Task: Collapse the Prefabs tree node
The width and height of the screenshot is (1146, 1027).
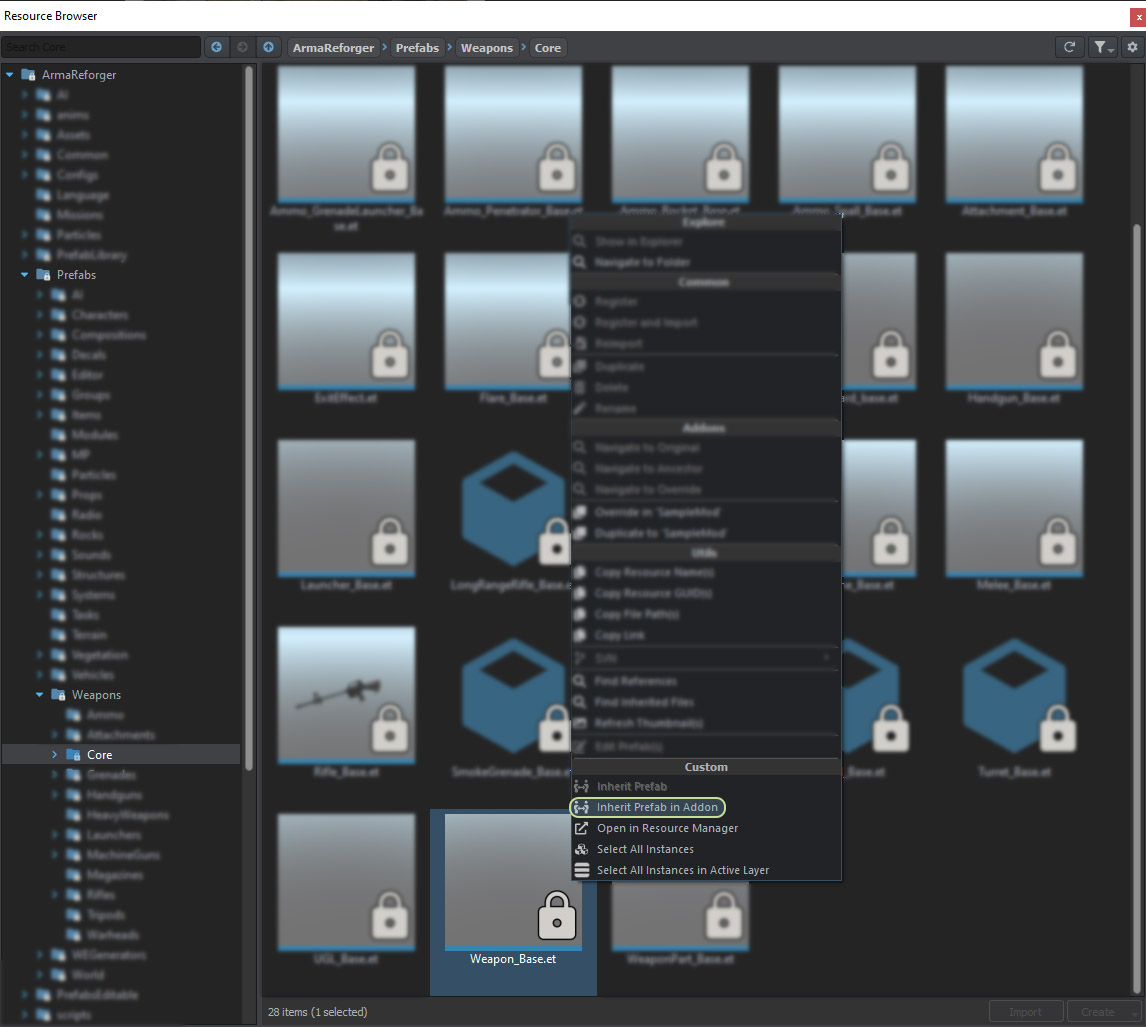Action: pyautogui.click(x=23, y=274)
